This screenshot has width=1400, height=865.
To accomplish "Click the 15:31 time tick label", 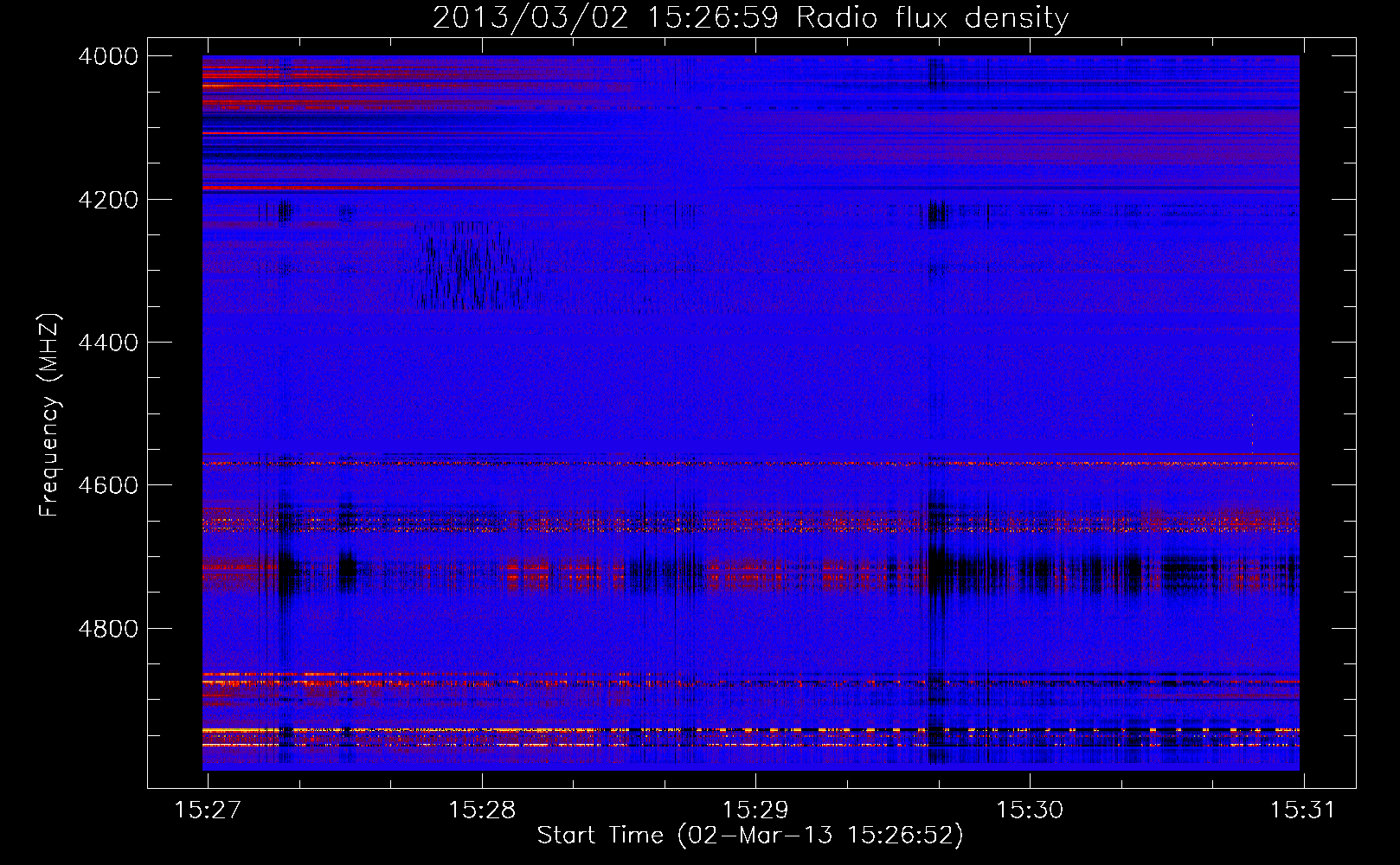I will 1303,810.
